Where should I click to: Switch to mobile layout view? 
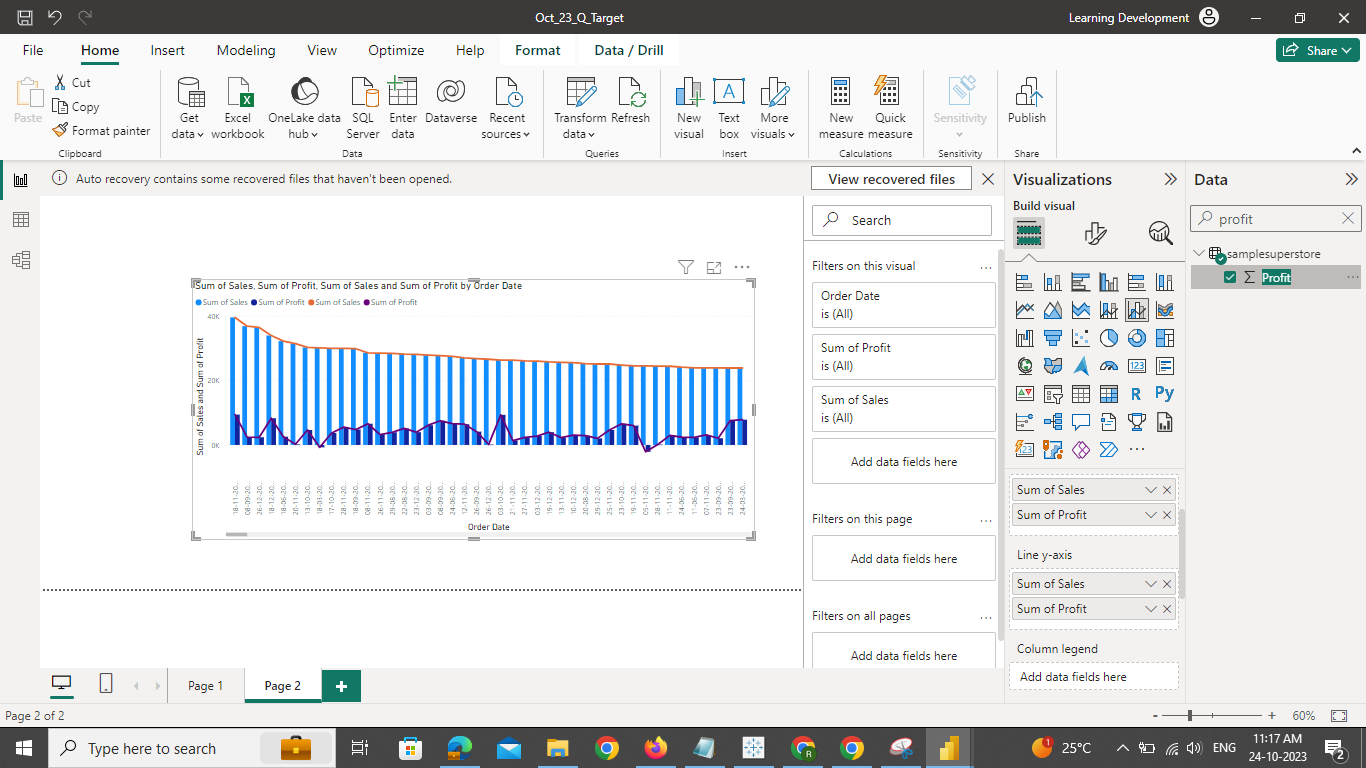click(106, 684)
